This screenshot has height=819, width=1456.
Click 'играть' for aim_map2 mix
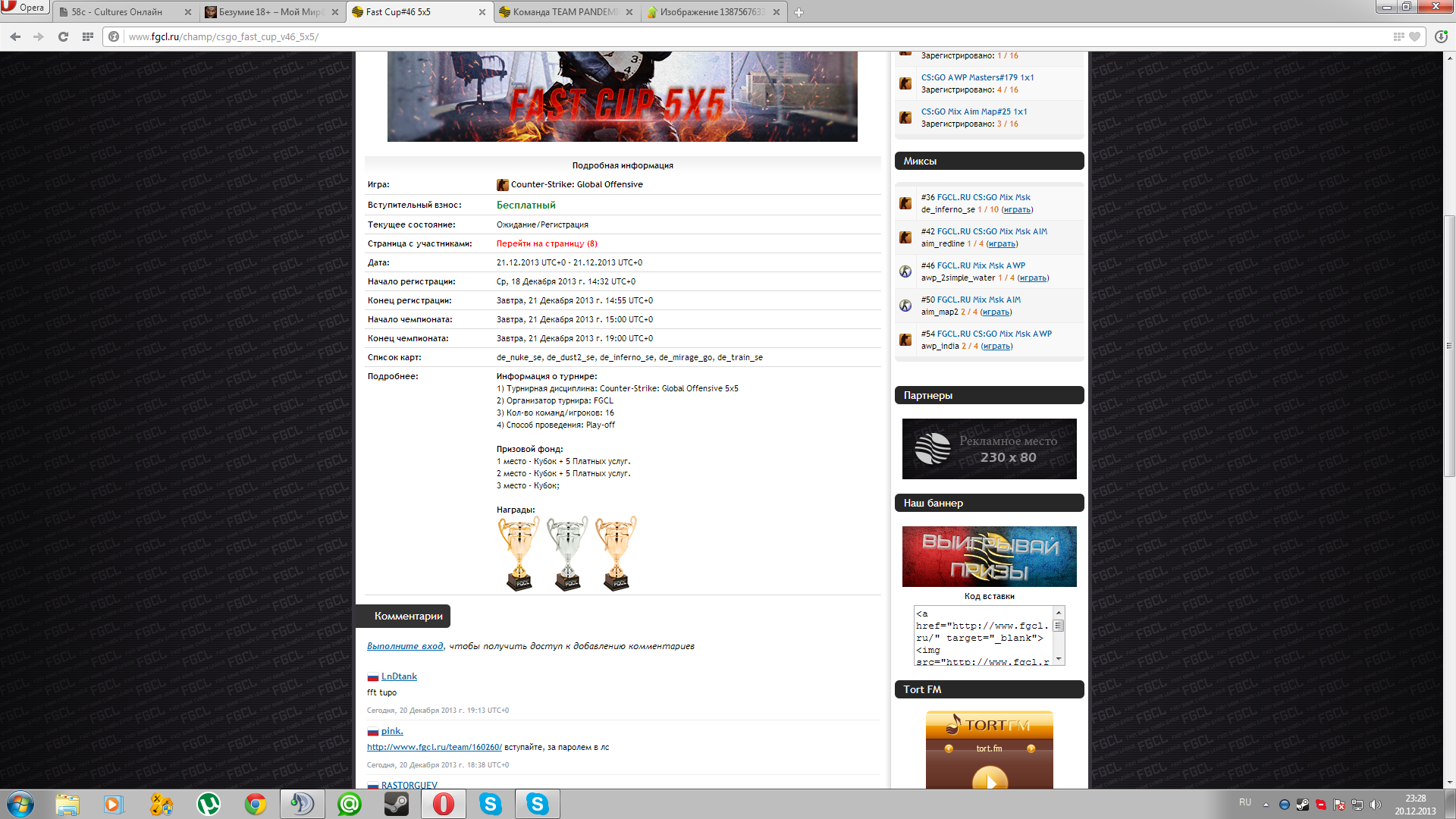coord(996,312)
